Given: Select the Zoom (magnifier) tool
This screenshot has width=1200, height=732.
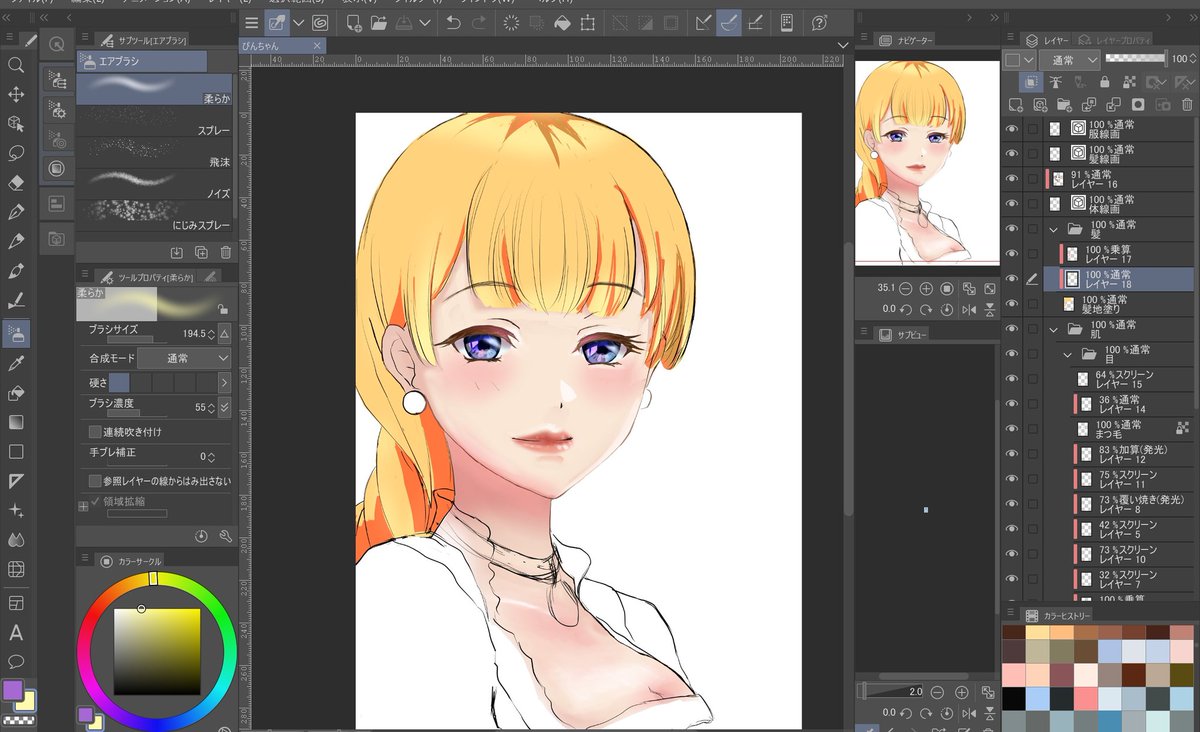Looking at the screenshot, I should pyautogui.click(x=16, y=65).
